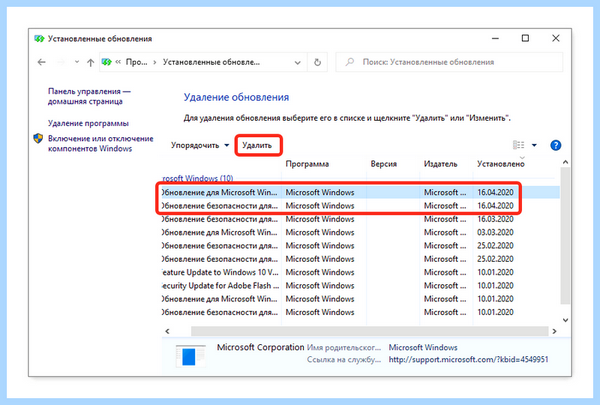Sort by the 'Версия' column header
The height and width of the screenshot is (405, 600).
(383, 164)
